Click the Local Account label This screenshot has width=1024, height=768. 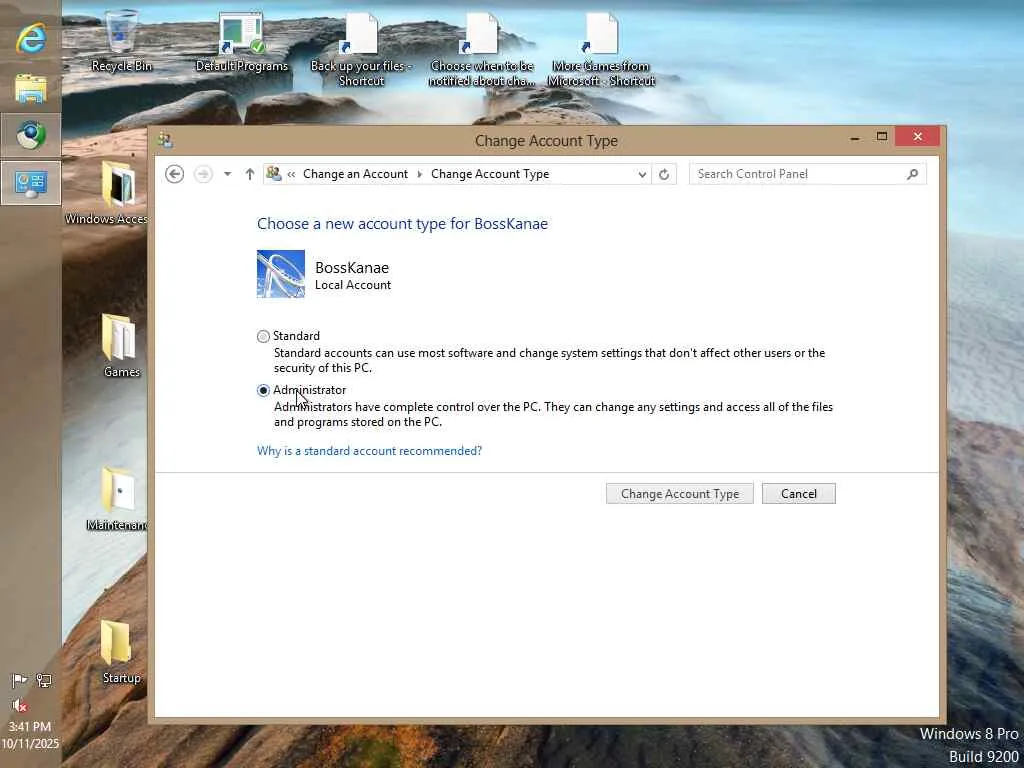pyautogui.click(x=353, y=285)
